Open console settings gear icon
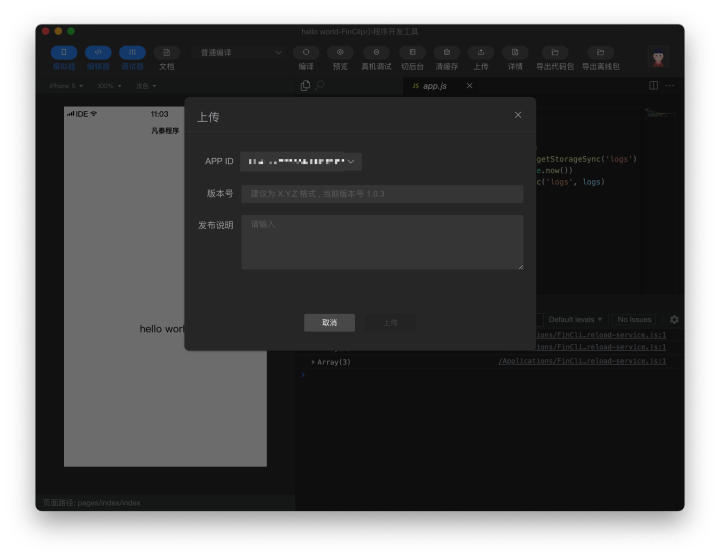Viewport: 720px width, 558px height. [x=674, y=319]
